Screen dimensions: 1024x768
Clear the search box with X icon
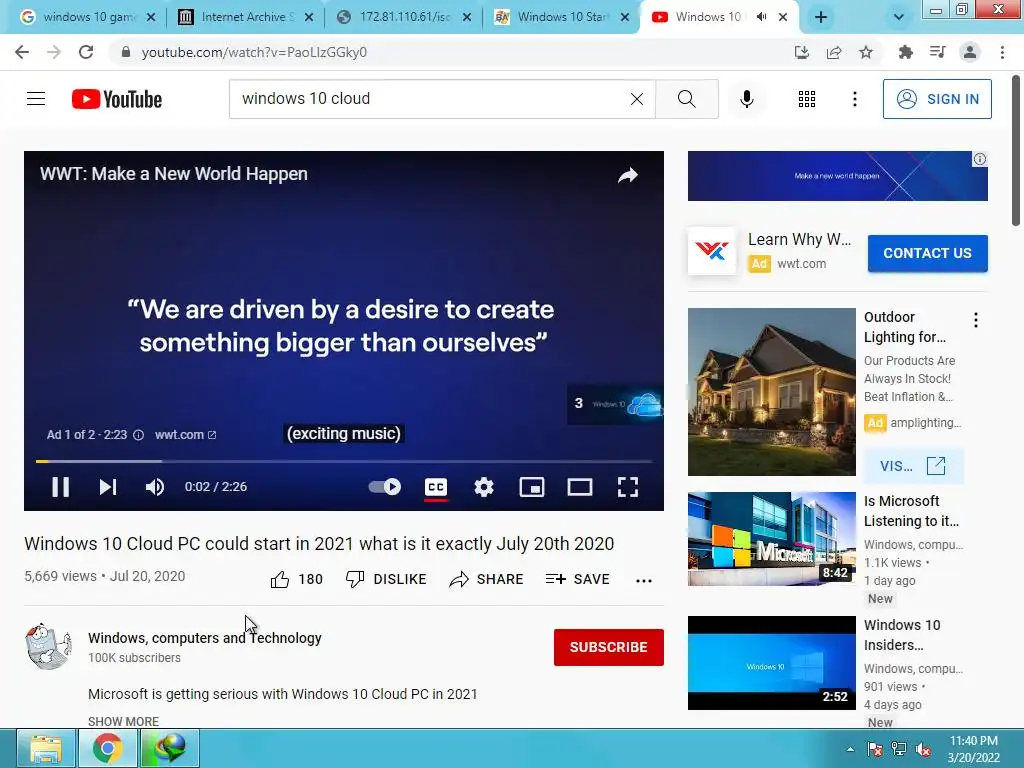pos(636,99)
